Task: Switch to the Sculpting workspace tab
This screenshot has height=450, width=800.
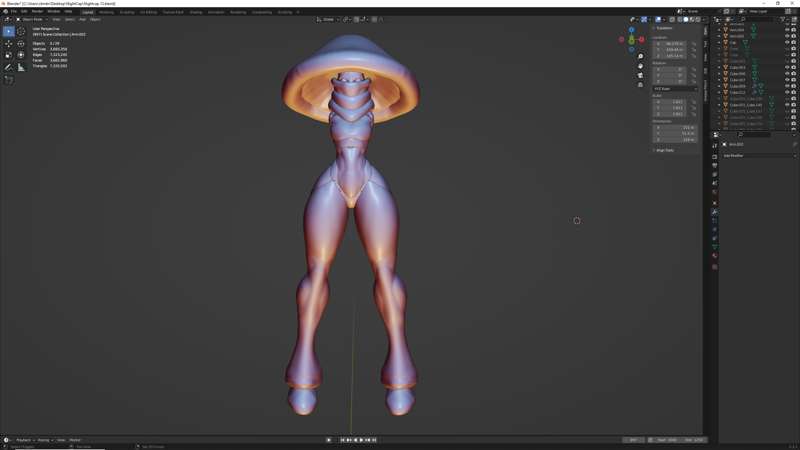Action: 127,12
